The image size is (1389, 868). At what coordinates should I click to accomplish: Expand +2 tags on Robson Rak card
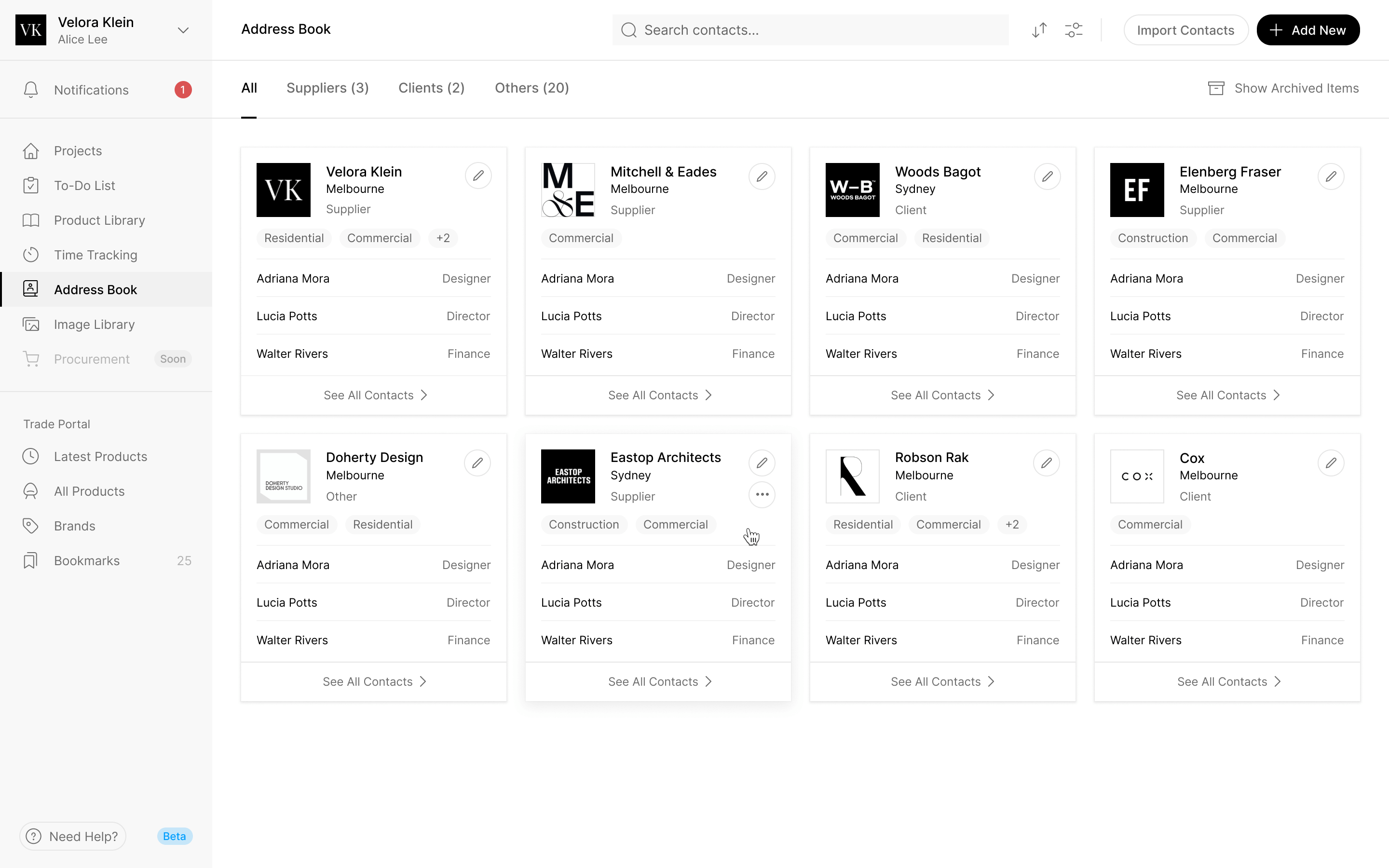1012,525
